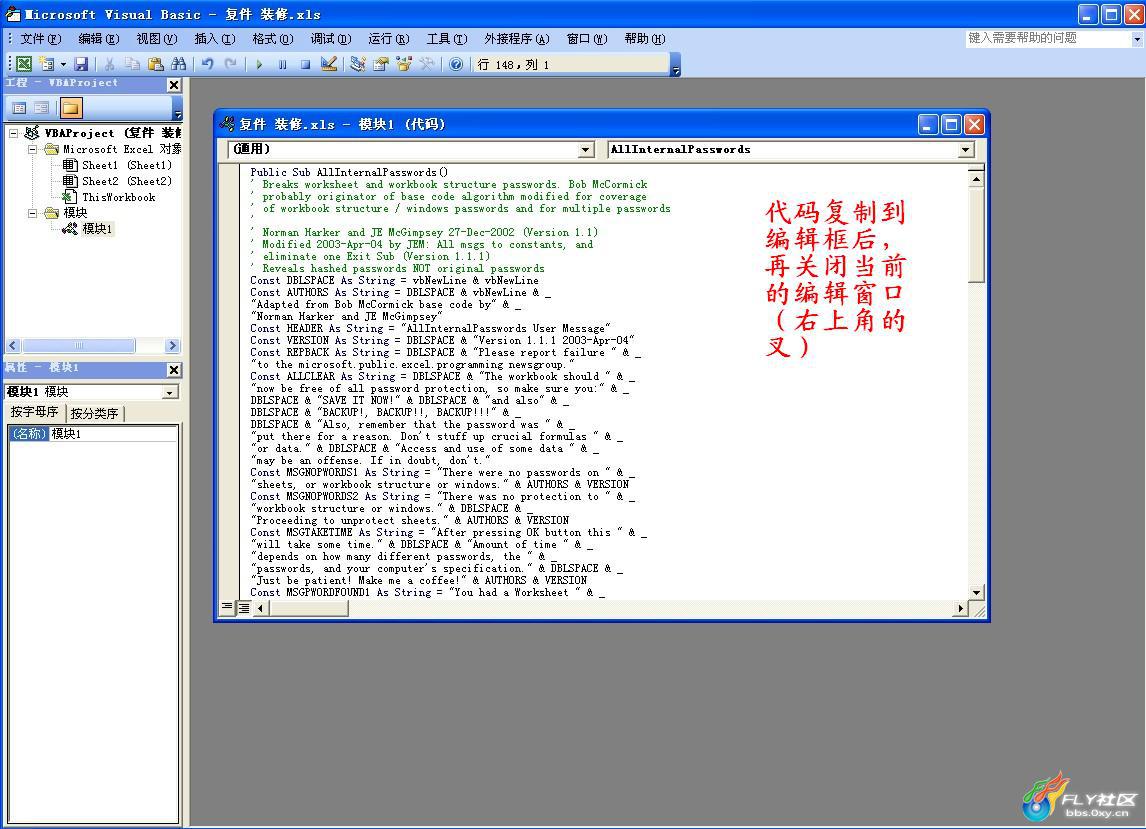Viewport: 1146px width, 829px height.
Task: Open the (通用) object dropdown
Action: coord(585,150)
